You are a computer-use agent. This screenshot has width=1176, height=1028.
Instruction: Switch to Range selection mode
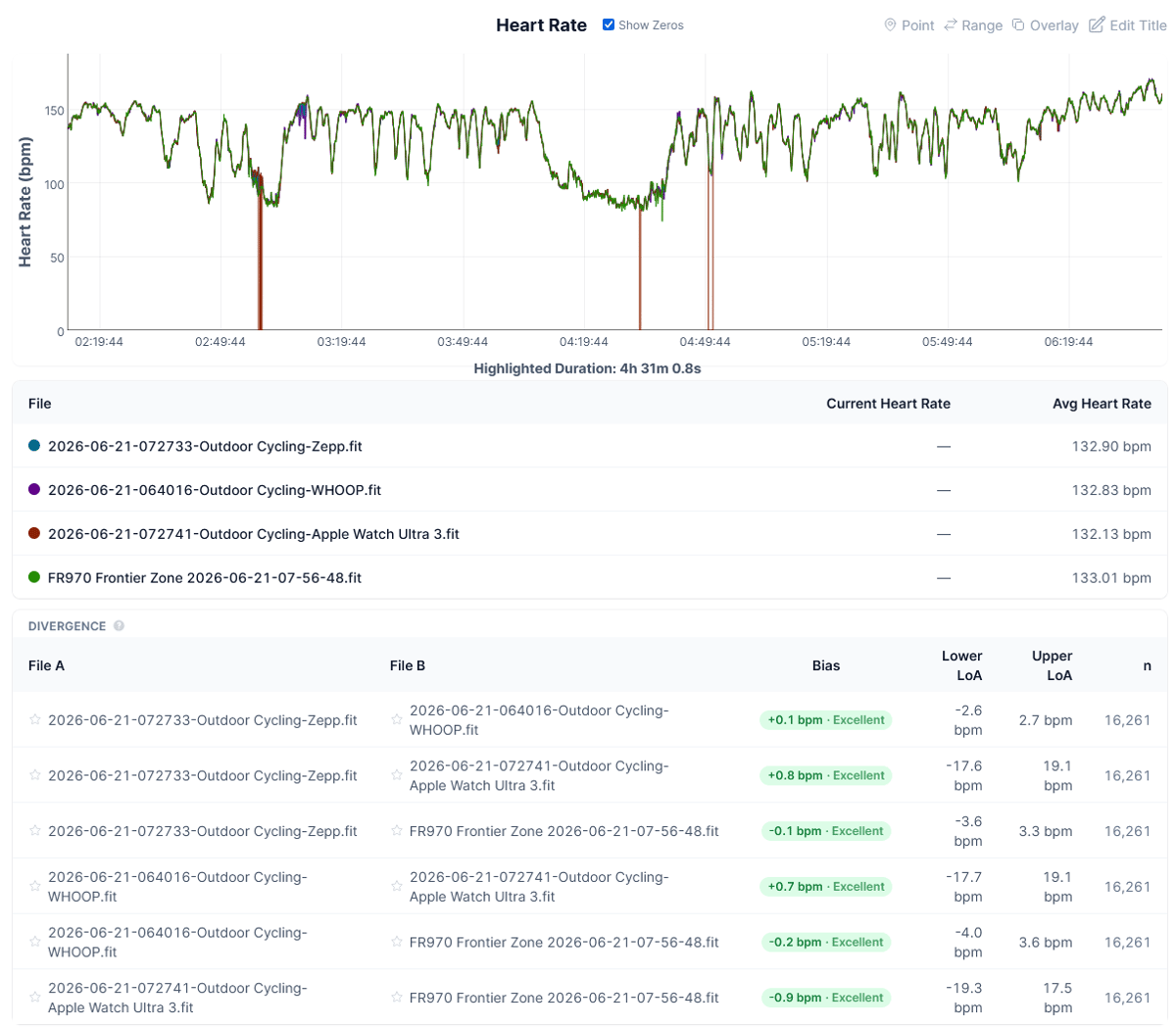[973, 25]
